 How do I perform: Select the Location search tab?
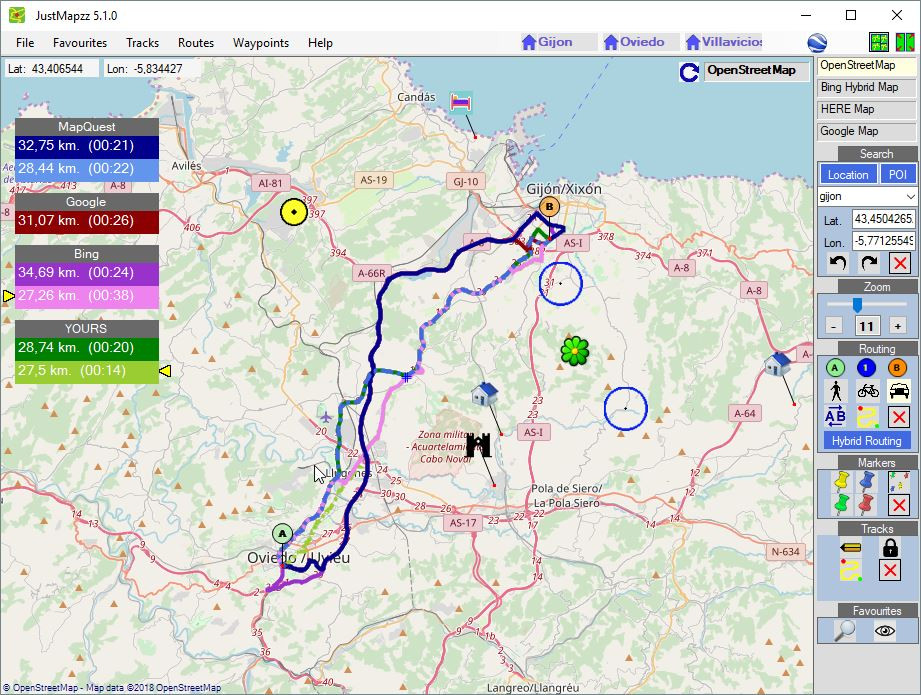click(848, 174)
